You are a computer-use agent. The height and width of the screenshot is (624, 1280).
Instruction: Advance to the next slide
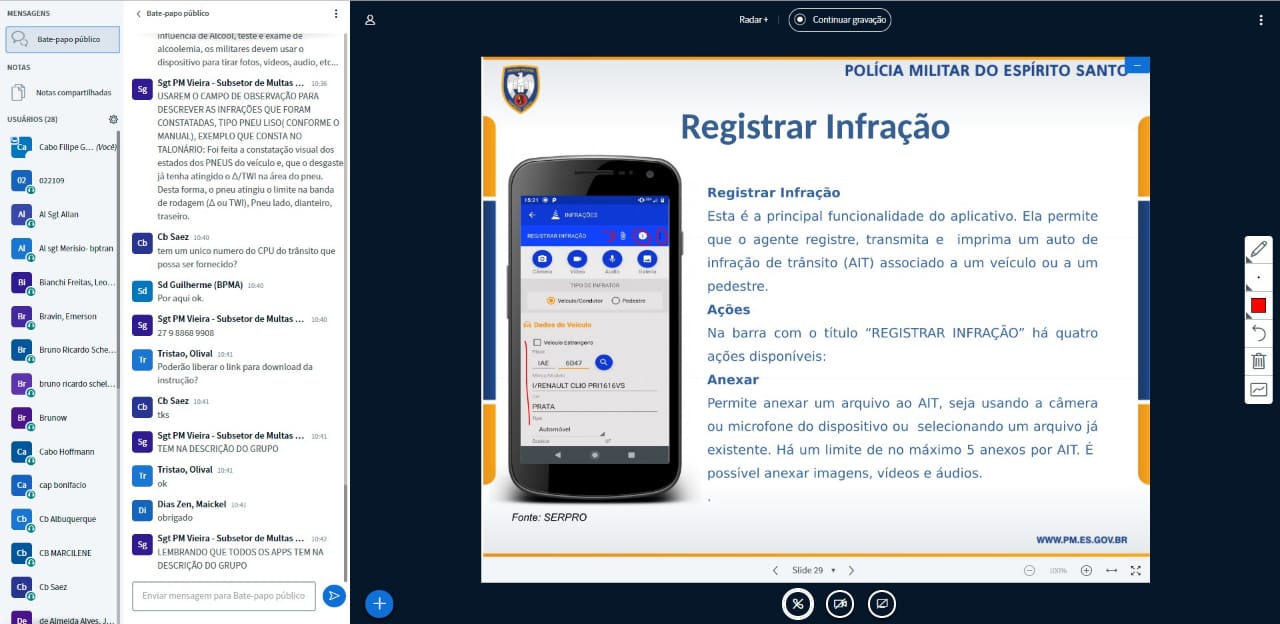tap(851, 570)
